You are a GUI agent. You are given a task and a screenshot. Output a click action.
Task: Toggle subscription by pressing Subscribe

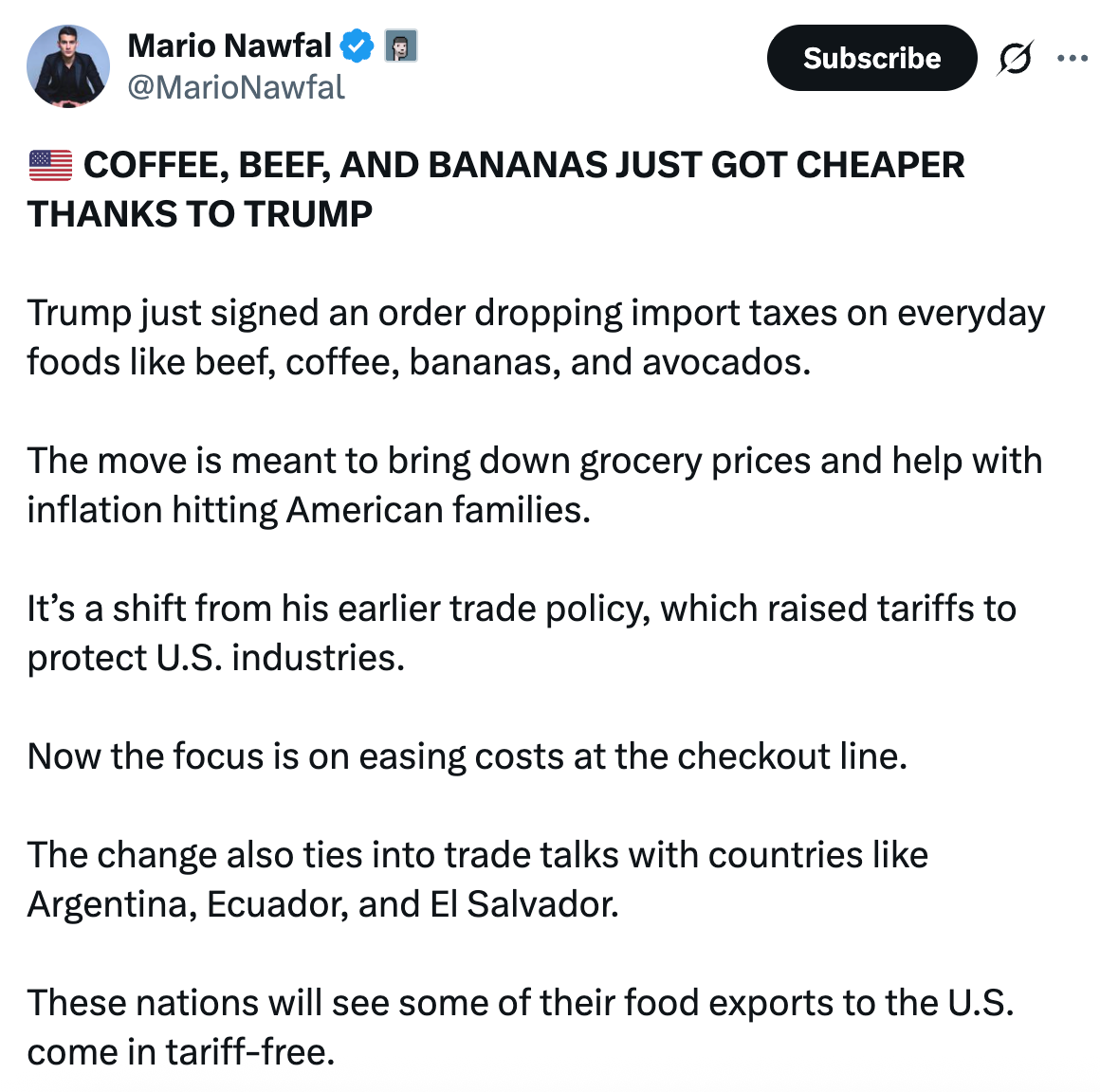point(871,58)
